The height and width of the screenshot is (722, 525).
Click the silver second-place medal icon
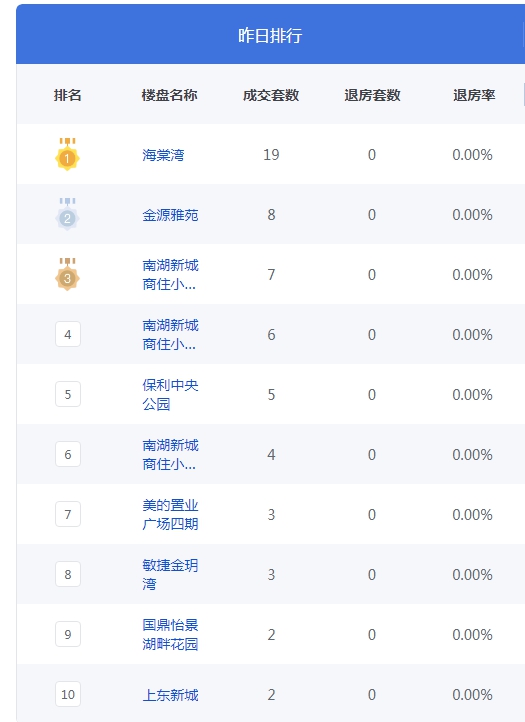[67, 214]
